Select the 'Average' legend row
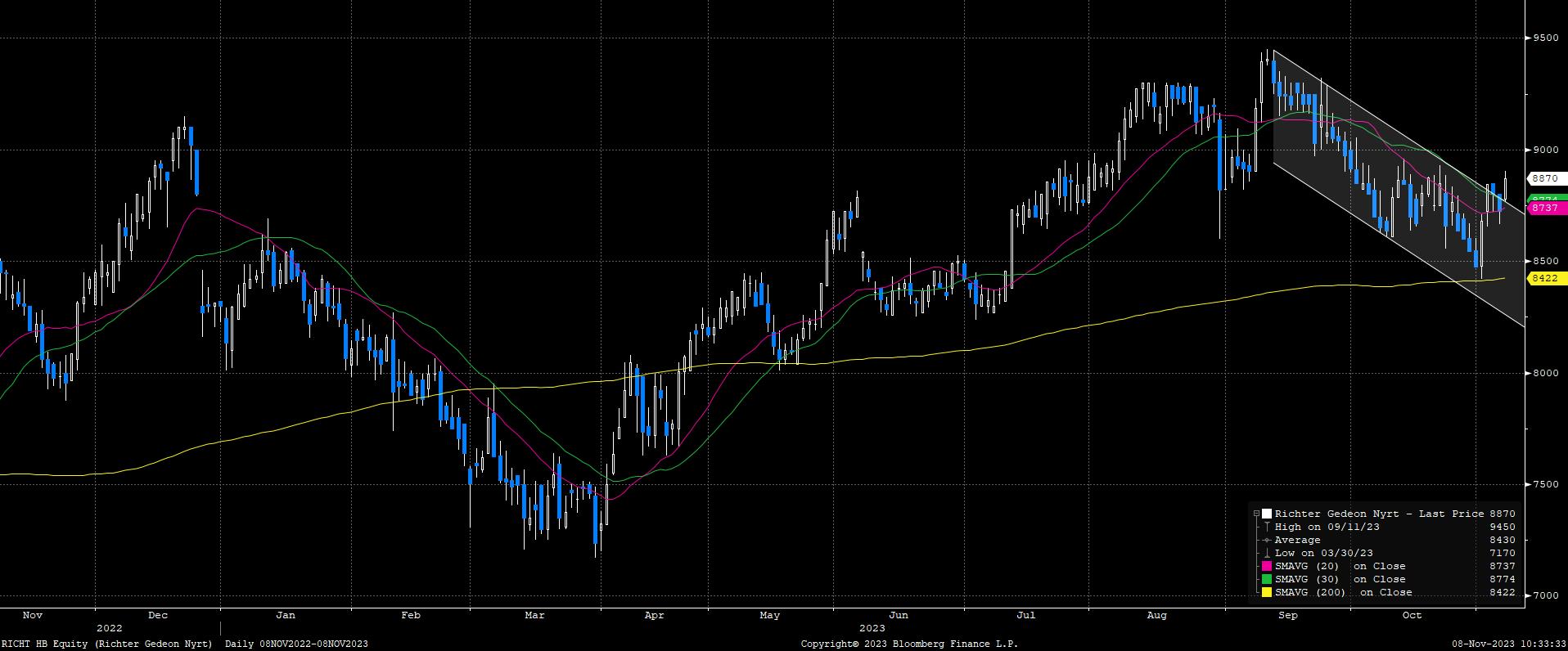Viewport: 1568px width, 651px height. pos(1384,540)
